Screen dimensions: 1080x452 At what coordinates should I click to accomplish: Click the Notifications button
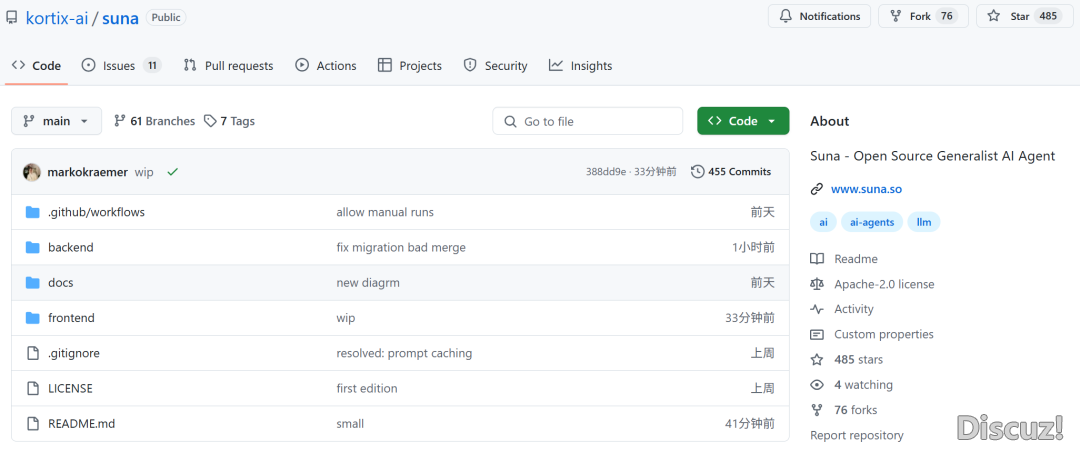[x=820, y=16]
